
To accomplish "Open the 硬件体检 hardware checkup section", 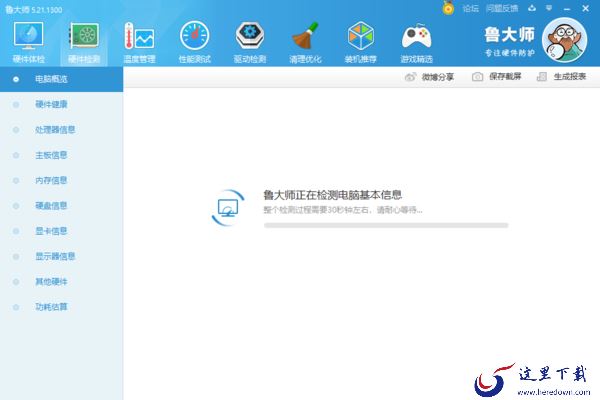I will tap(28, 42).
